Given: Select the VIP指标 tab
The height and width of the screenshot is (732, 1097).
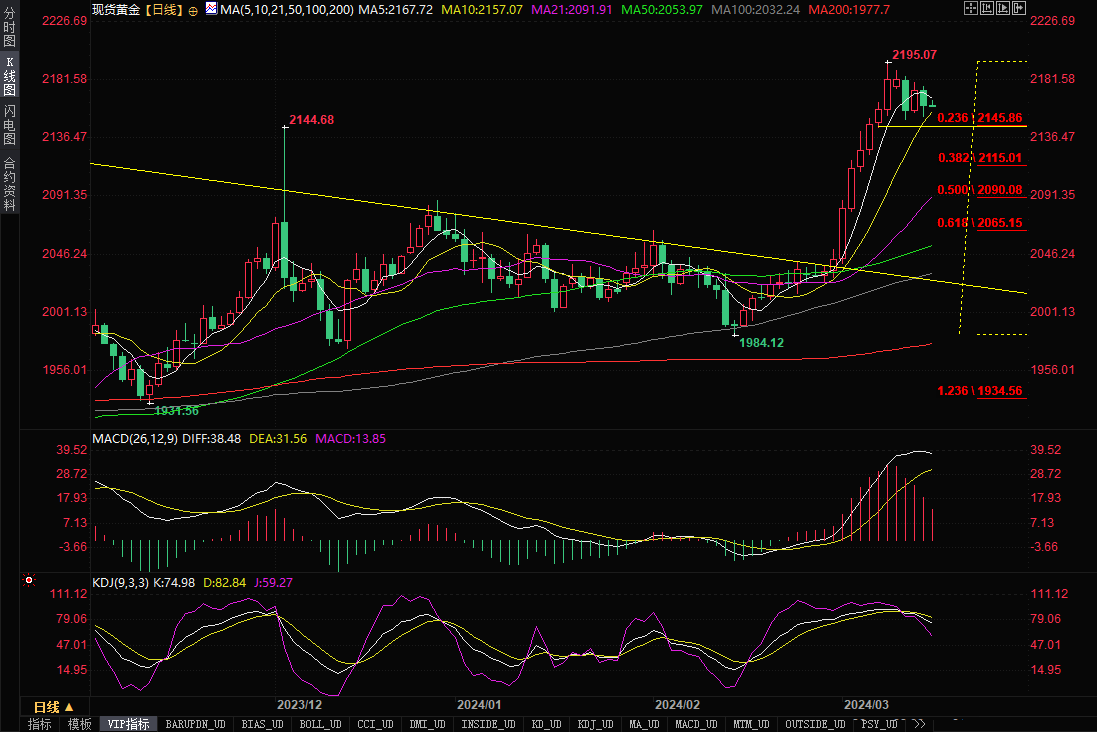Looking at the screenshot, I should click(128, 724).
